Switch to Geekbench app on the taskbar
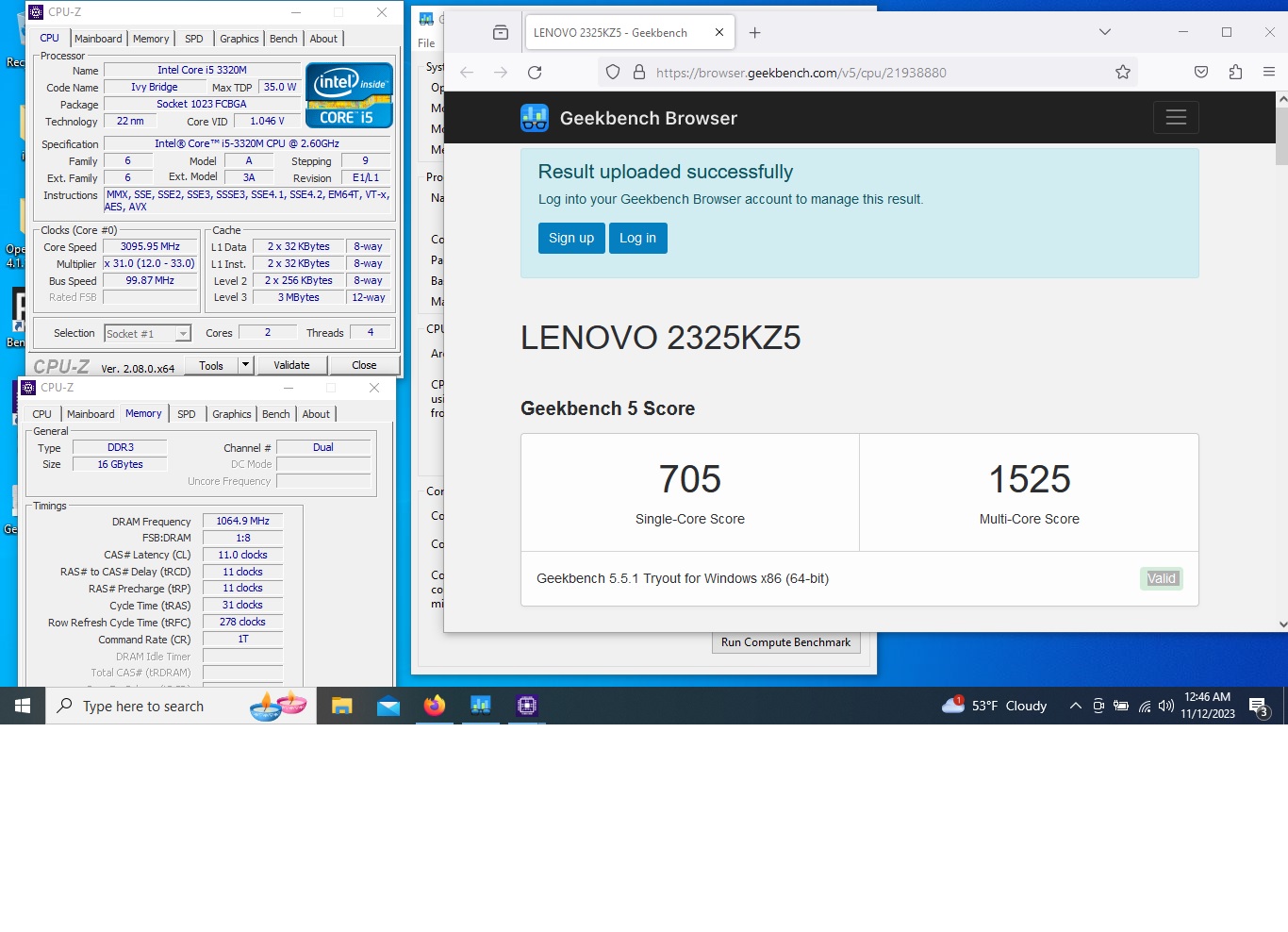The height and width of the screenshot is (932, 1288). [481, 706]
